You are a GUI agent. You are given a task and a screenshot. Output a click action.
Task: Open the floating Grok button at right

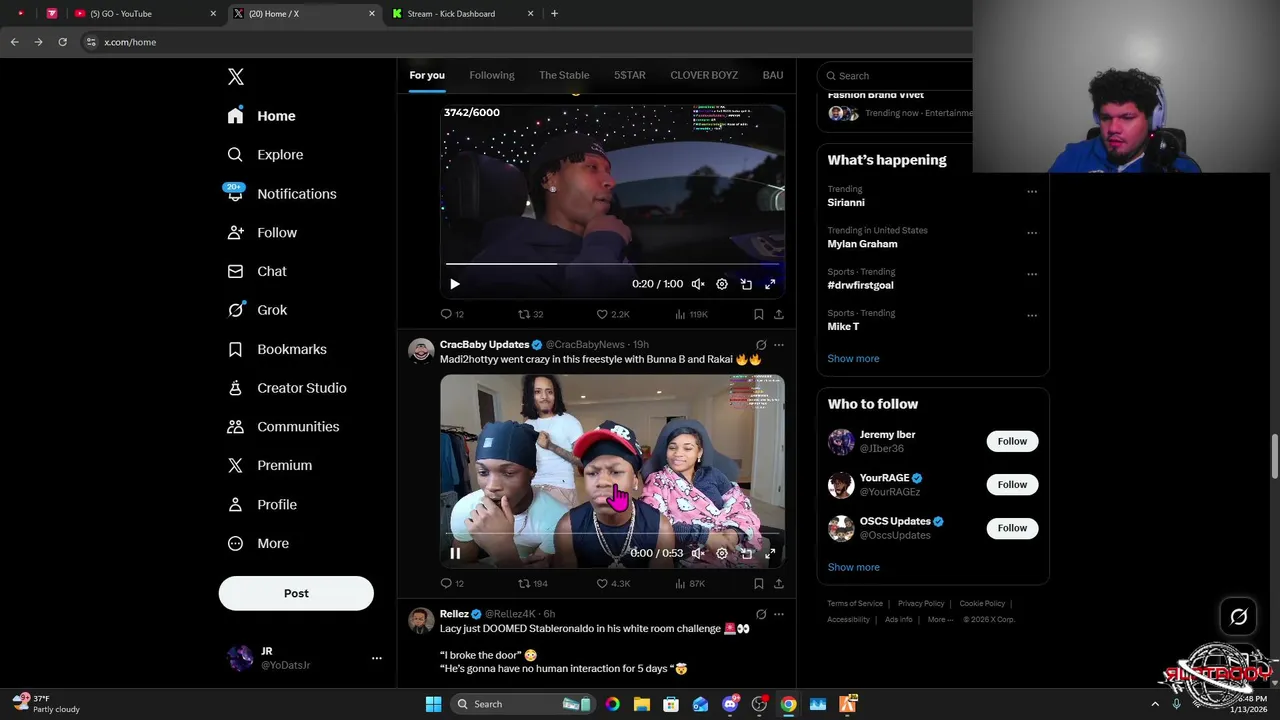(x=1238, y=617)
